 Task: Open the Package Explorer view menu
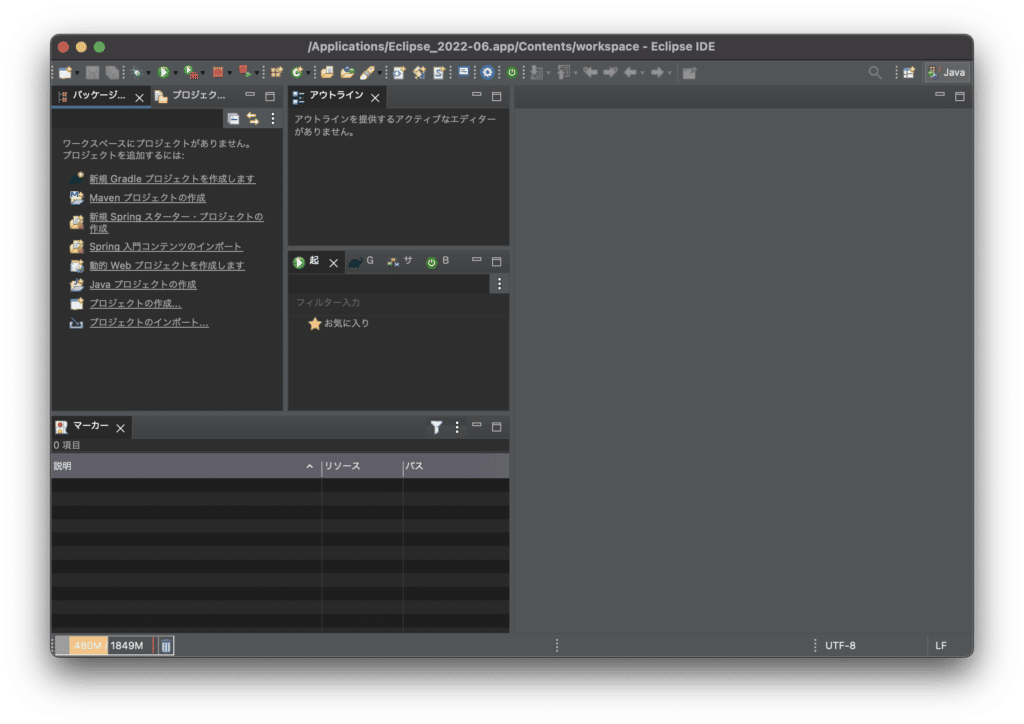pyautogui.click(x=272, y=118)
